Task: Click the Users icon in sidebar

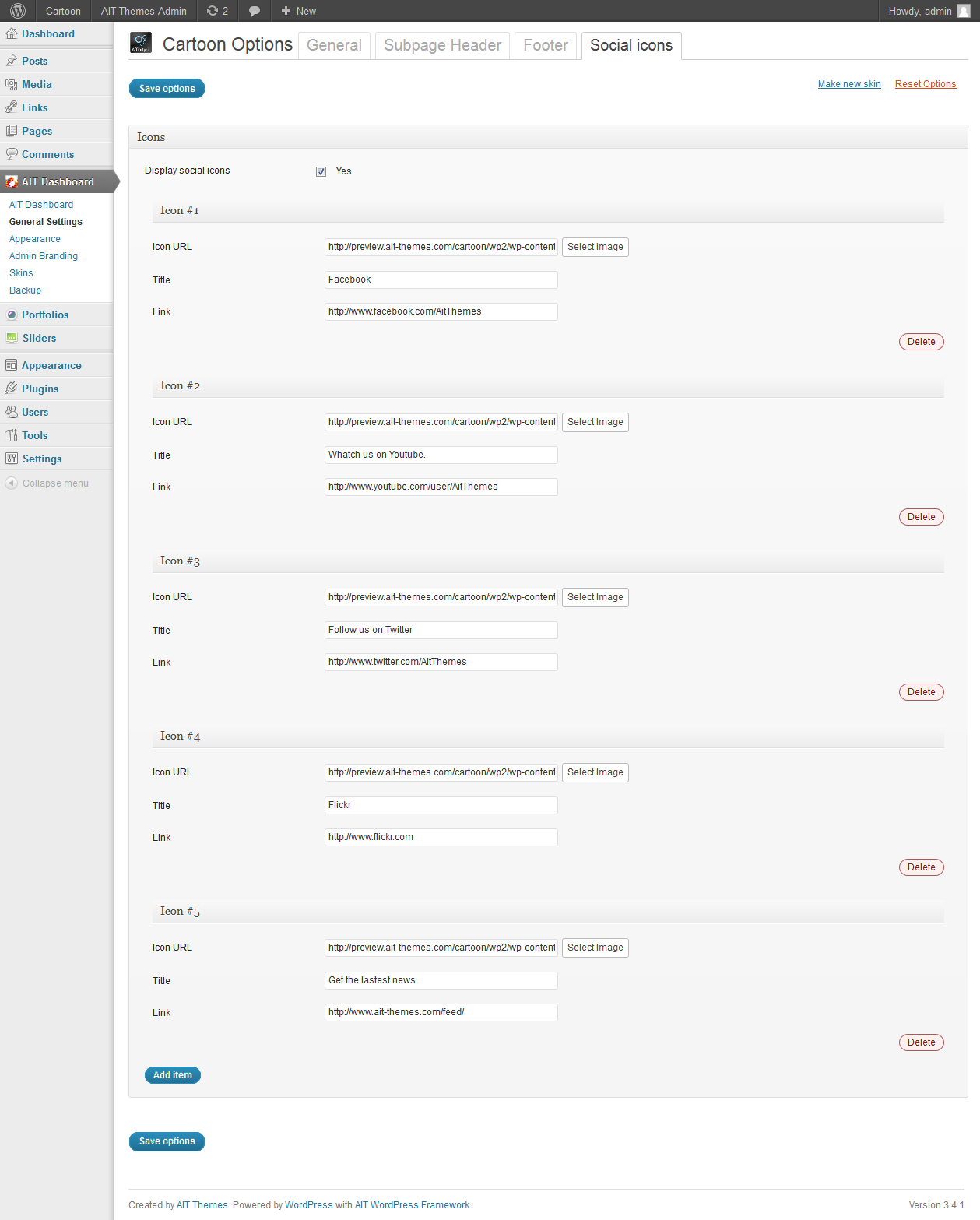Action: [x=12, y=412]
